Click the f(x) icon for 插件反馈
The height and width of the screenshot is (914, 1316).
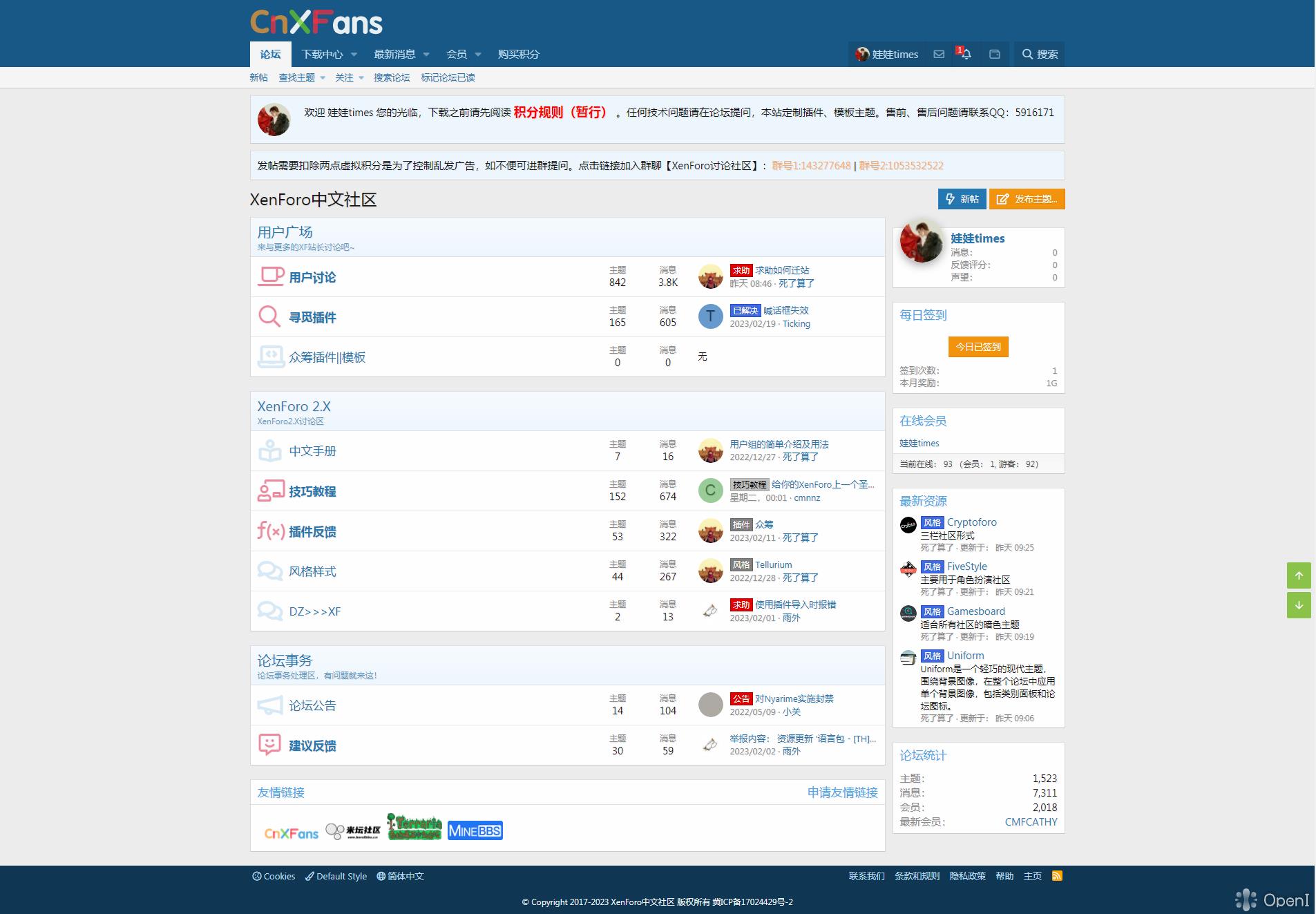[x=269, y=531]
